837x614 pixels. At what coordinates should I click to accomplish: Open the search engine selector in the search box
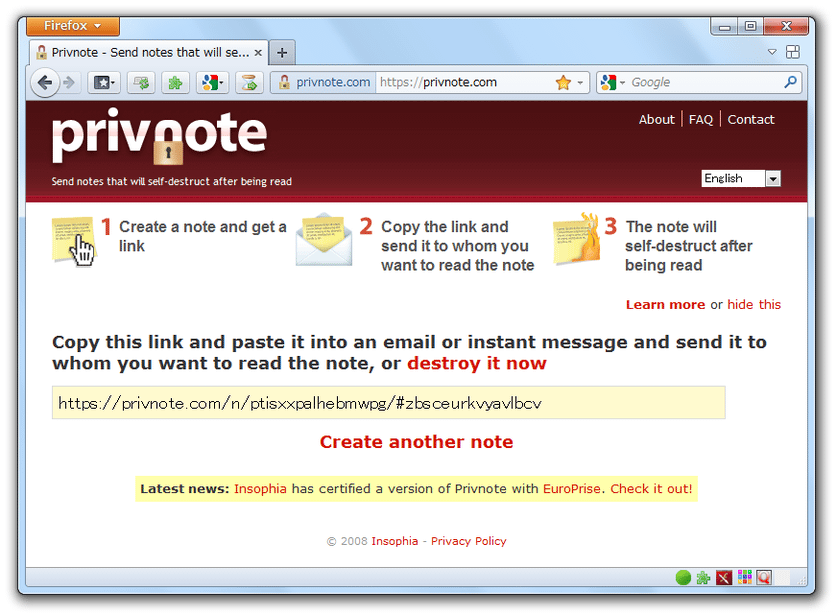[612, 82]
